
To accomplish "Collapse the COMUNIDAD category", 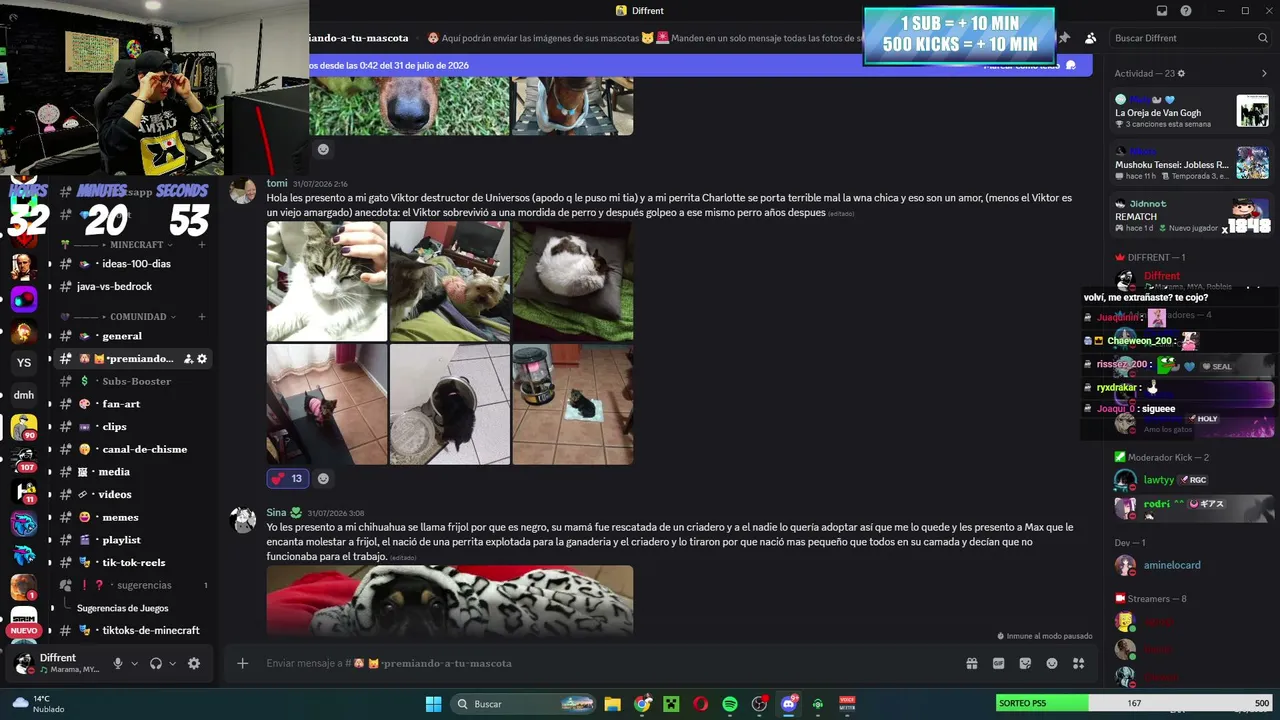I will 138,317.
